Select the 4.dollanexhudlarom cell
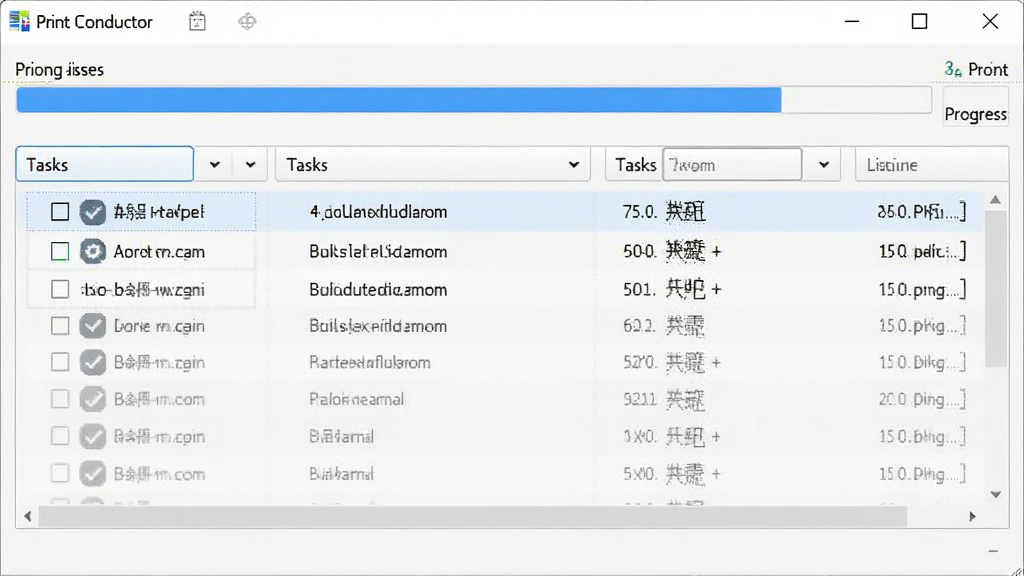 coord(378,212)
